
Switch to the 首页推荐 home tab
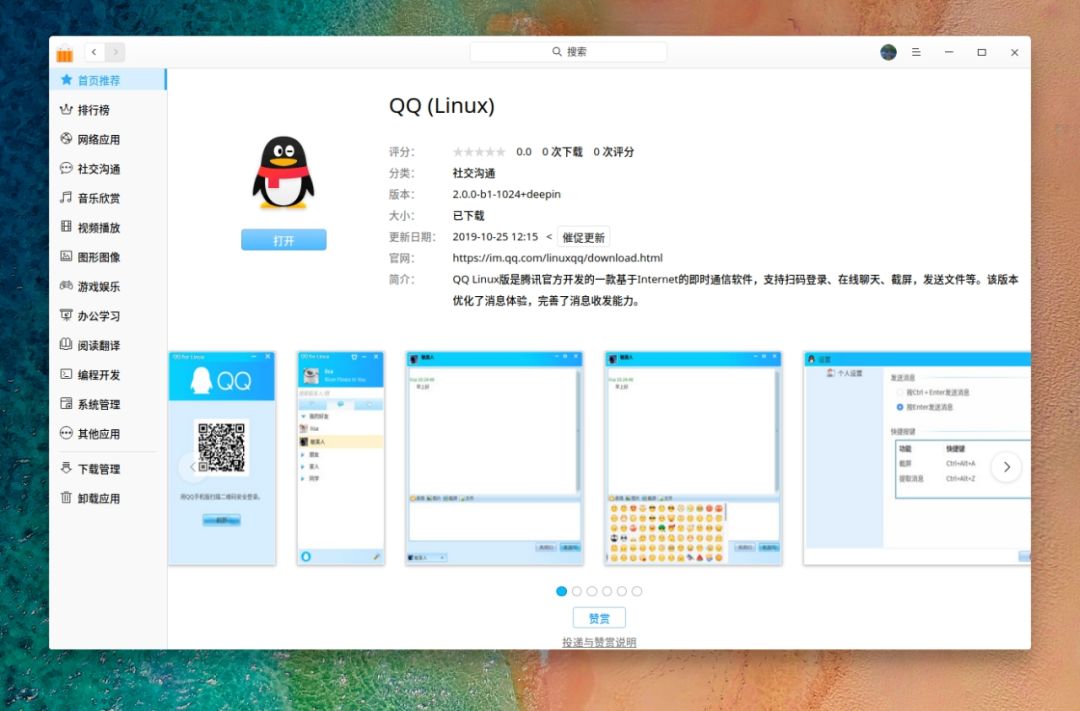[x=96, y=79]
